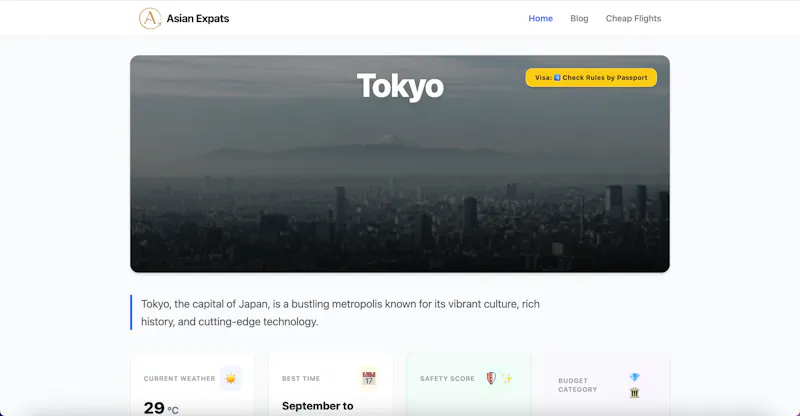The width and height of the screenshot is (800, 416).
Task: Click the diamond icon in Budget Category
Action: [x=634, y=377]
